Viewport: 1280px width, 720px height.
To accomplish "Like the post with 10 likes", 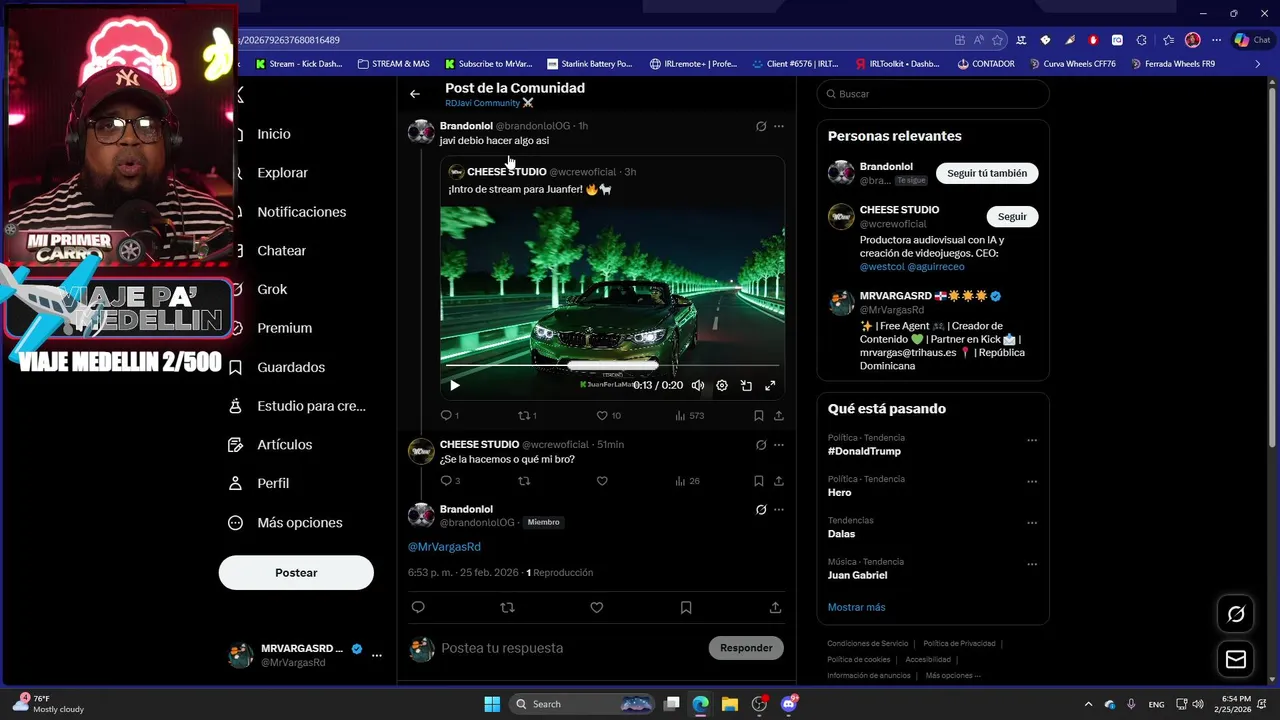I will coord(608,415).
